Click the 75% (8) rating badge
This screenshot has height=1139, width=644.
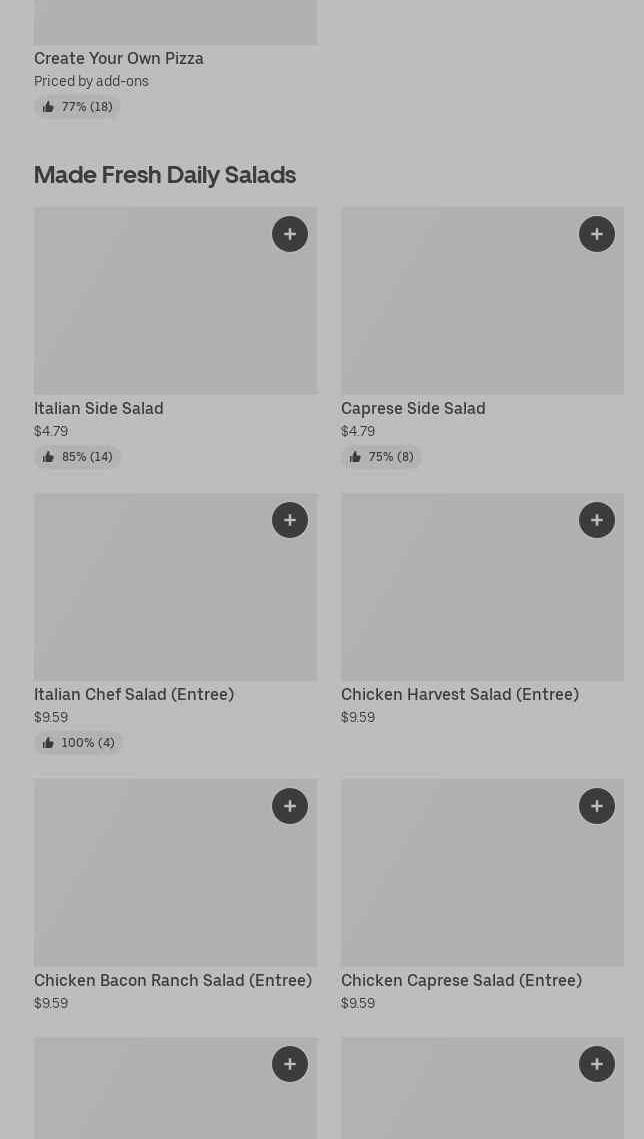(381, 457)
